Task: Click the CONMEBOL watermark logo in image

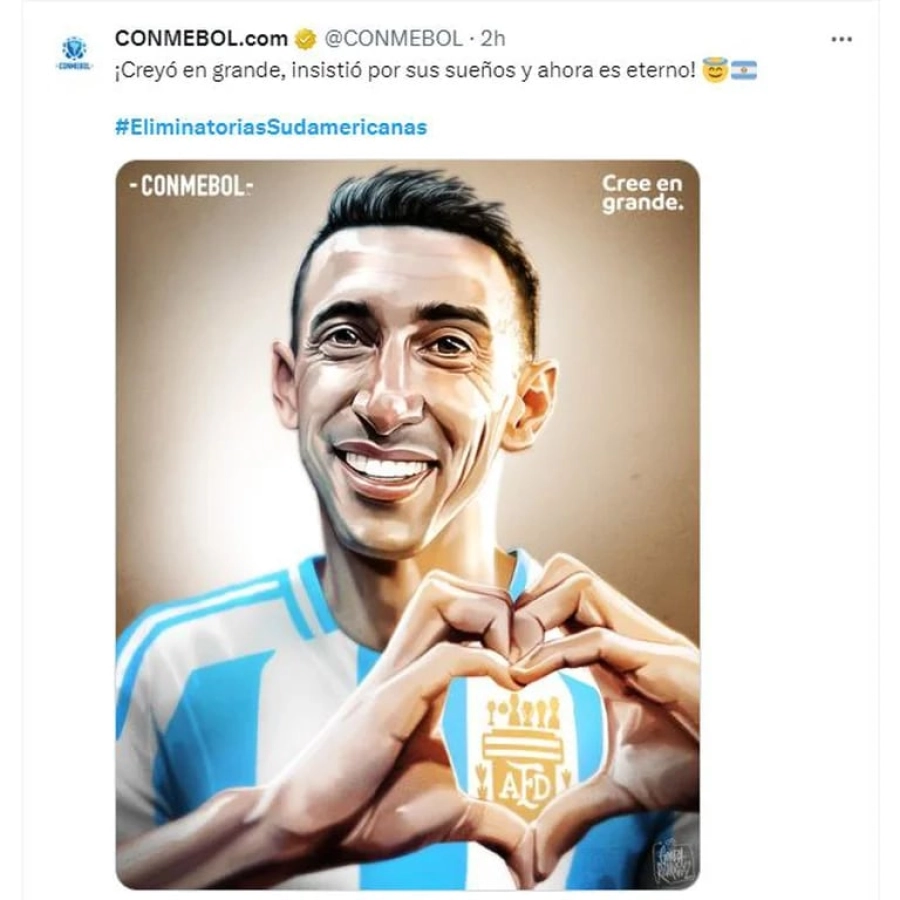Action: pyautogui.click(x=191, y=185)
